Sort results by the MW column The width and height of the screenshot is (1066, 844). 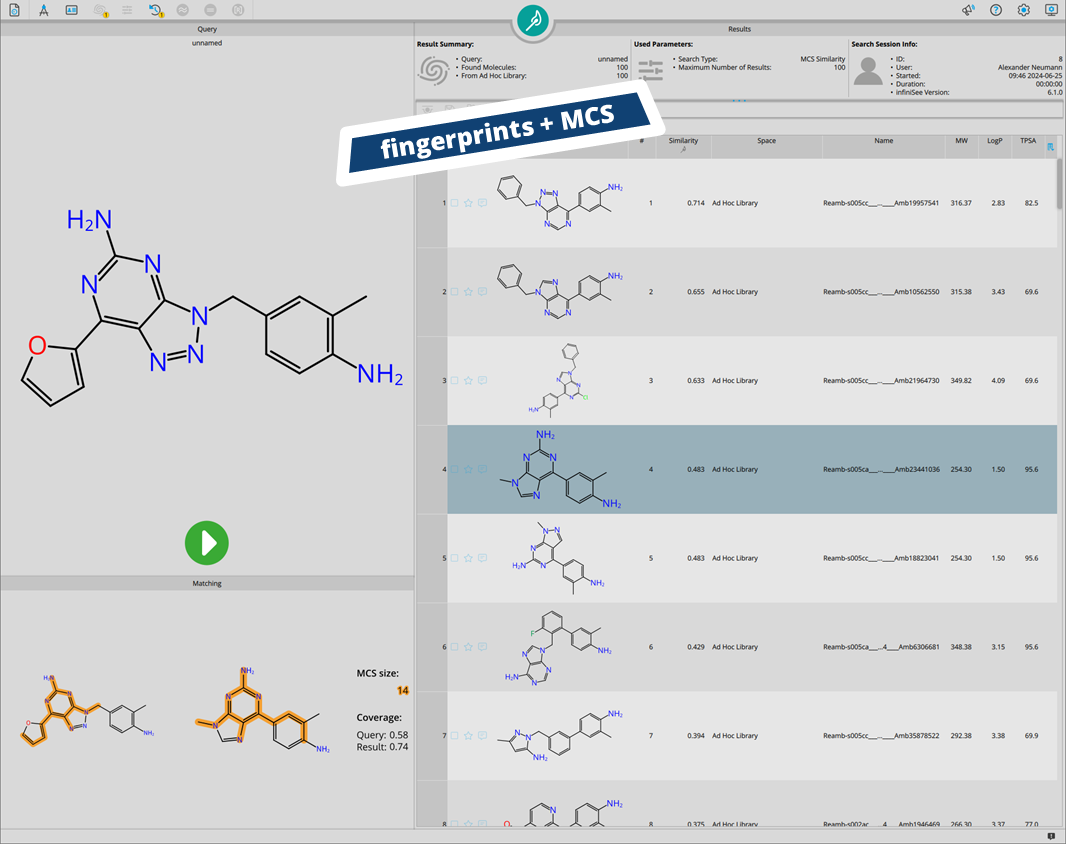(x=961, y=141)
